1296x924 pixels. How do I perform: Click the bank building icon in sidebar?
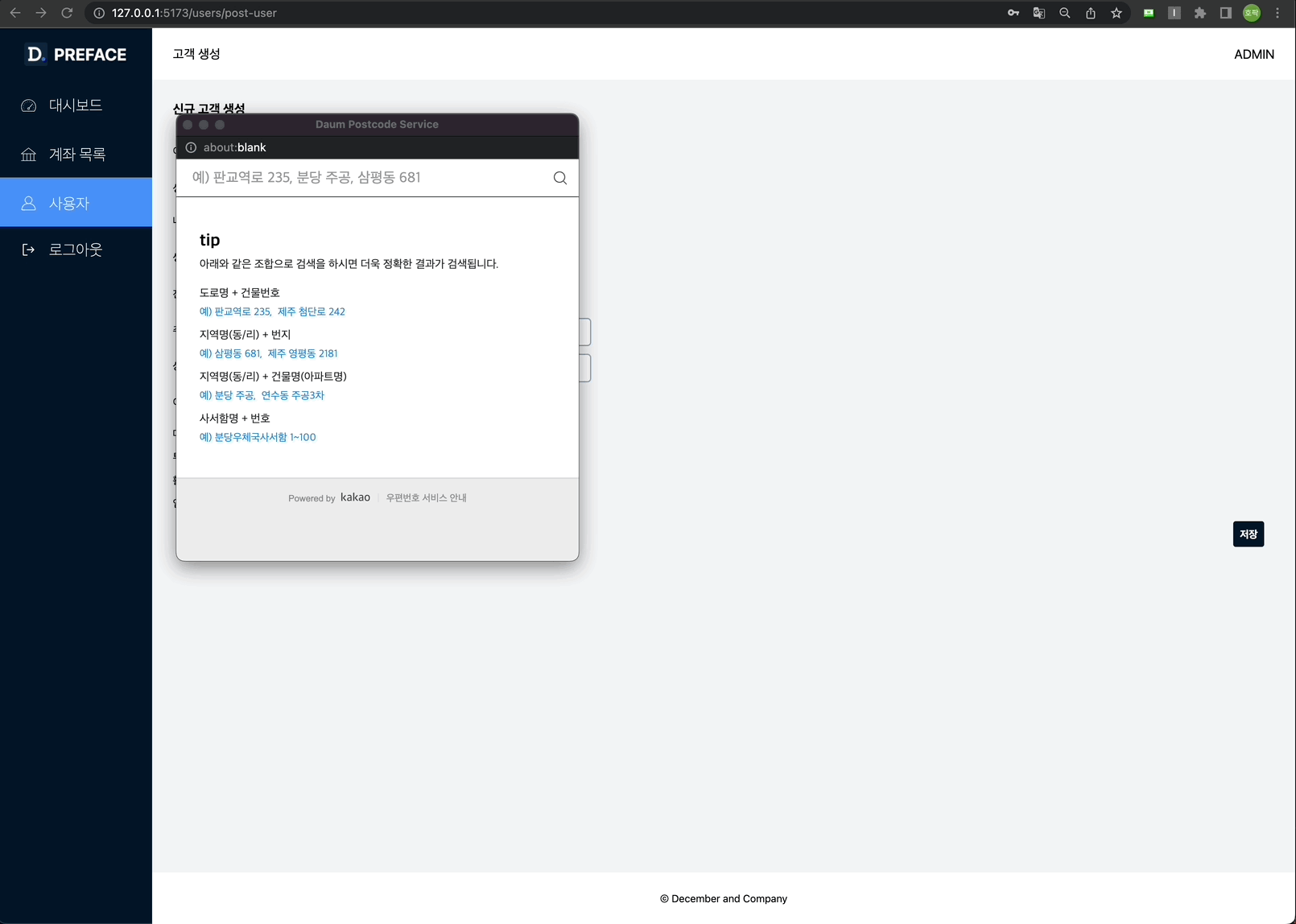point(29,155)
